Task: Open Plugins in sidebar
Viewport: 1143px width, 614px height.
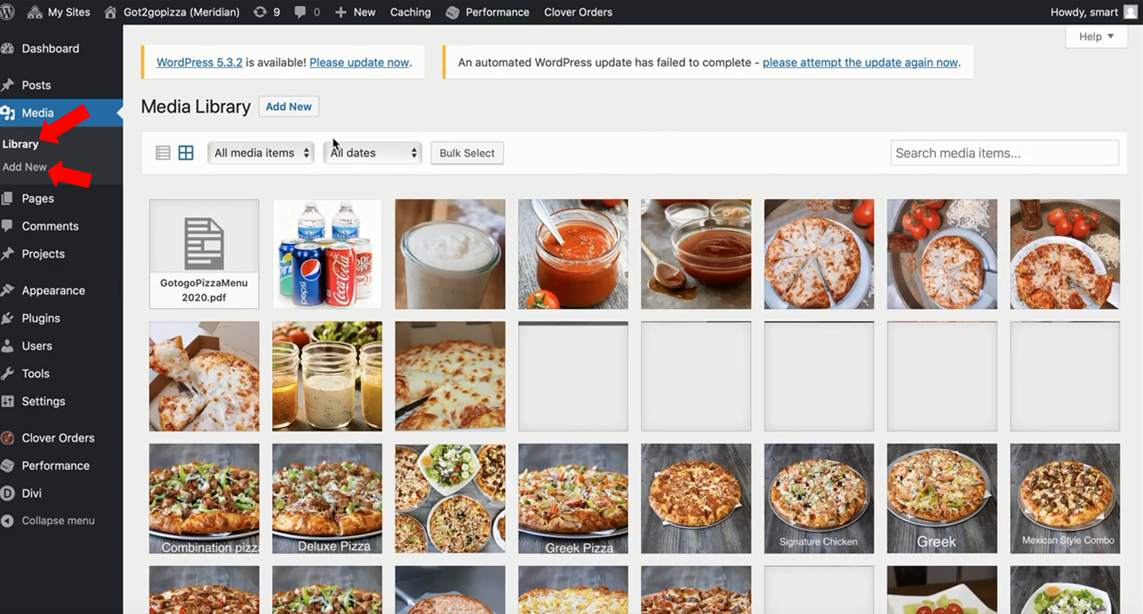Action: (x=41, y=317)
